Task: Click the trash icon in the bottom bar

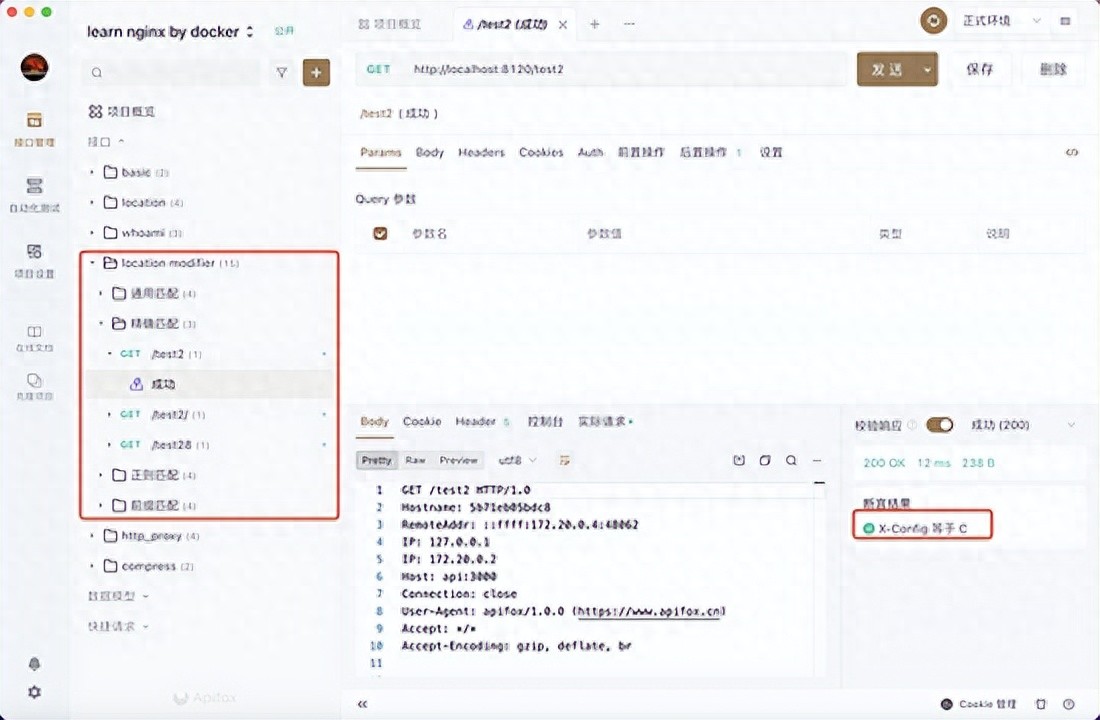Action: click(x=1041, y=704)
